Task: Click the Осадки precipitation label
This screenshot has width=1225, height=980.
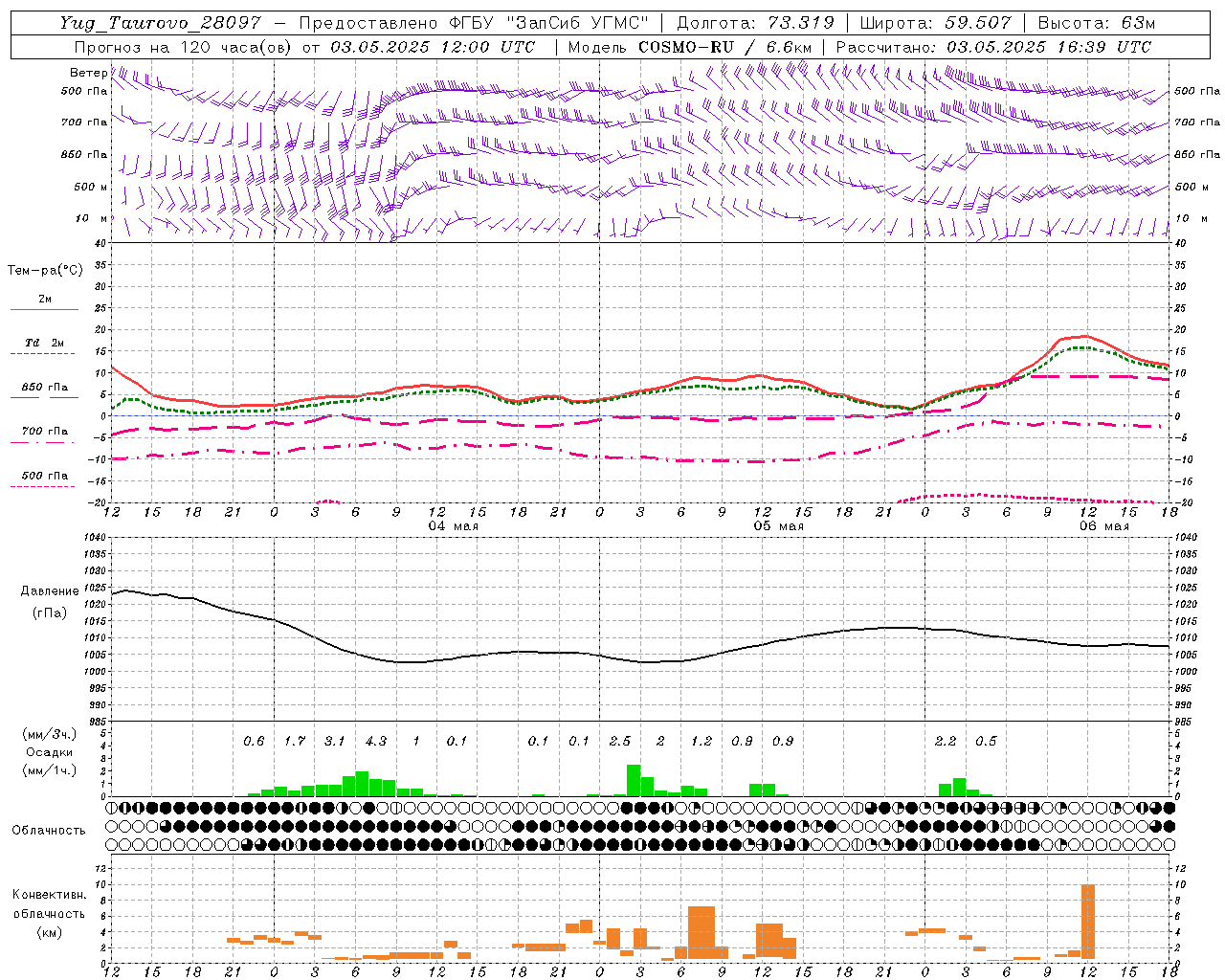Action: (49, 752)
